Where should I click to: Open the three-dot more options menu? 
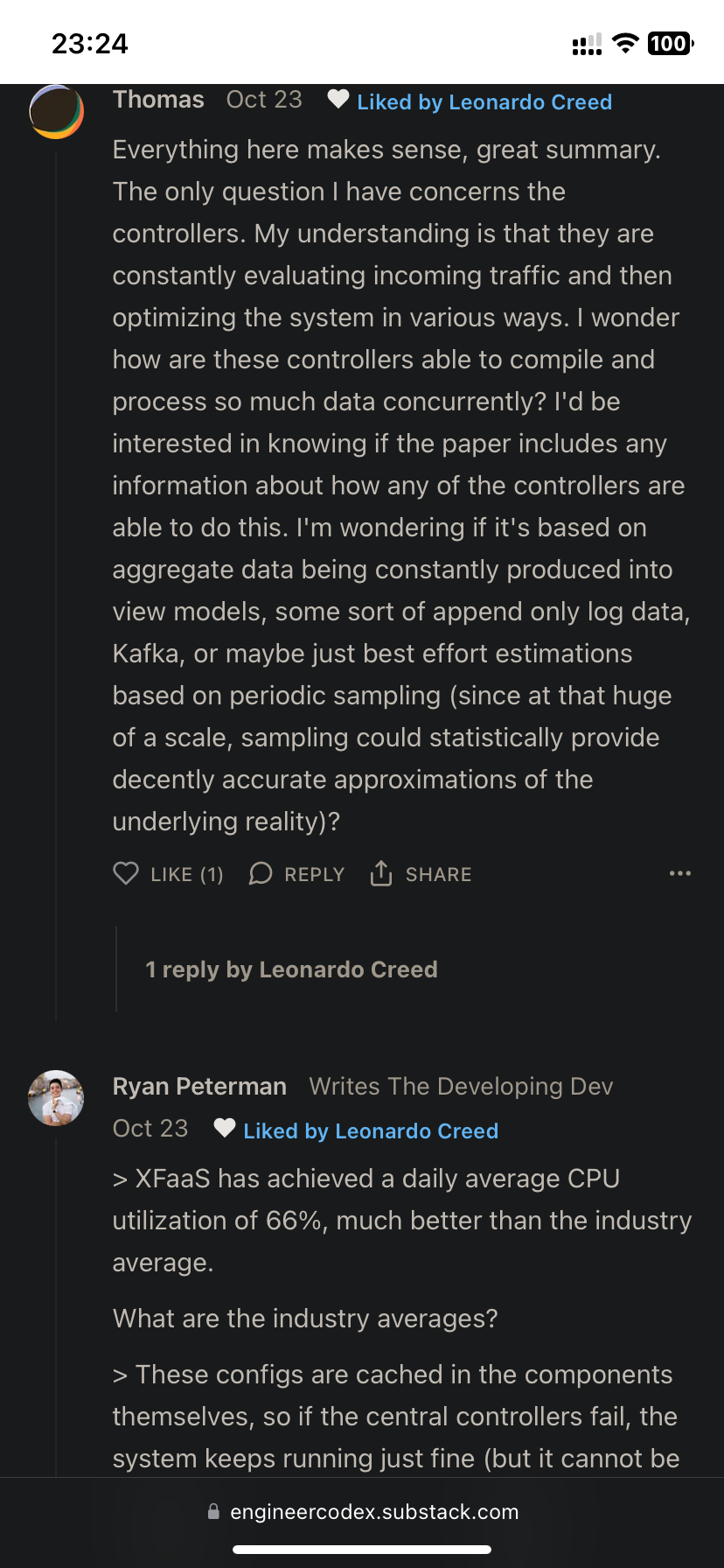click(x=679, y=873)
